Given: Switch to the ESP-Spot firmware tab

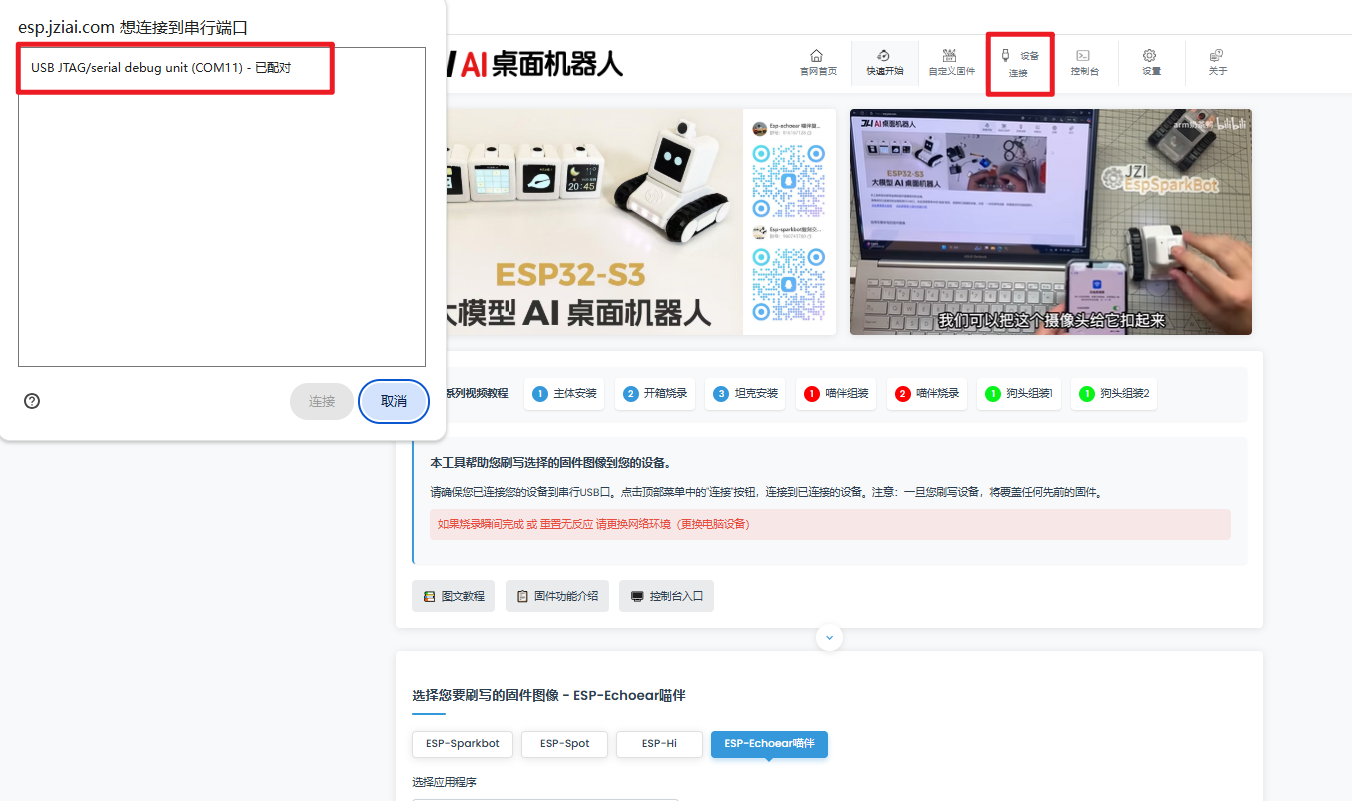Looking at the screenshot, I should pos(564,744).
